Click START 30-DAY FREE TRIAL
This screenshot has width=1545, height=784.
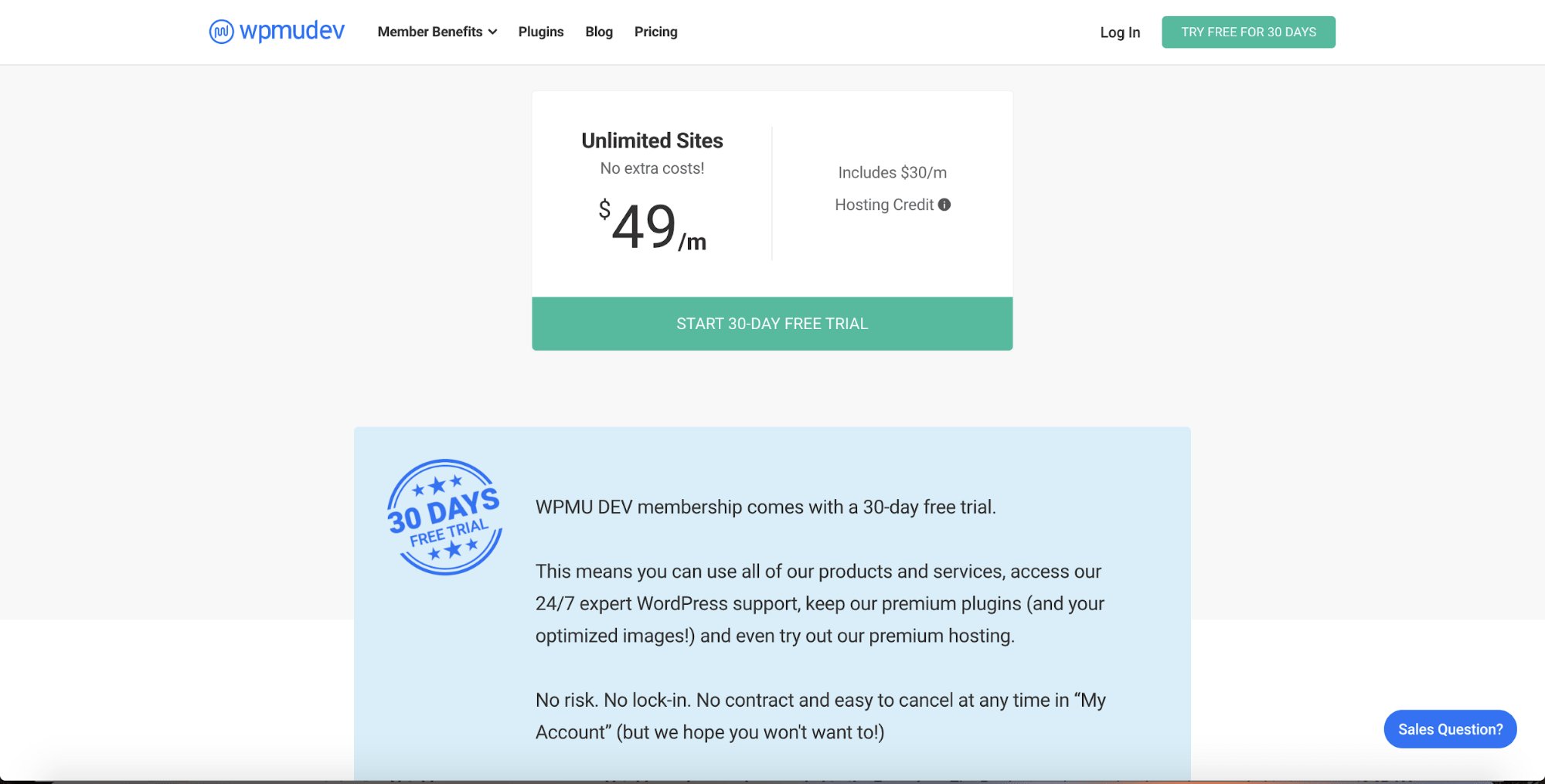pos(771,324)
